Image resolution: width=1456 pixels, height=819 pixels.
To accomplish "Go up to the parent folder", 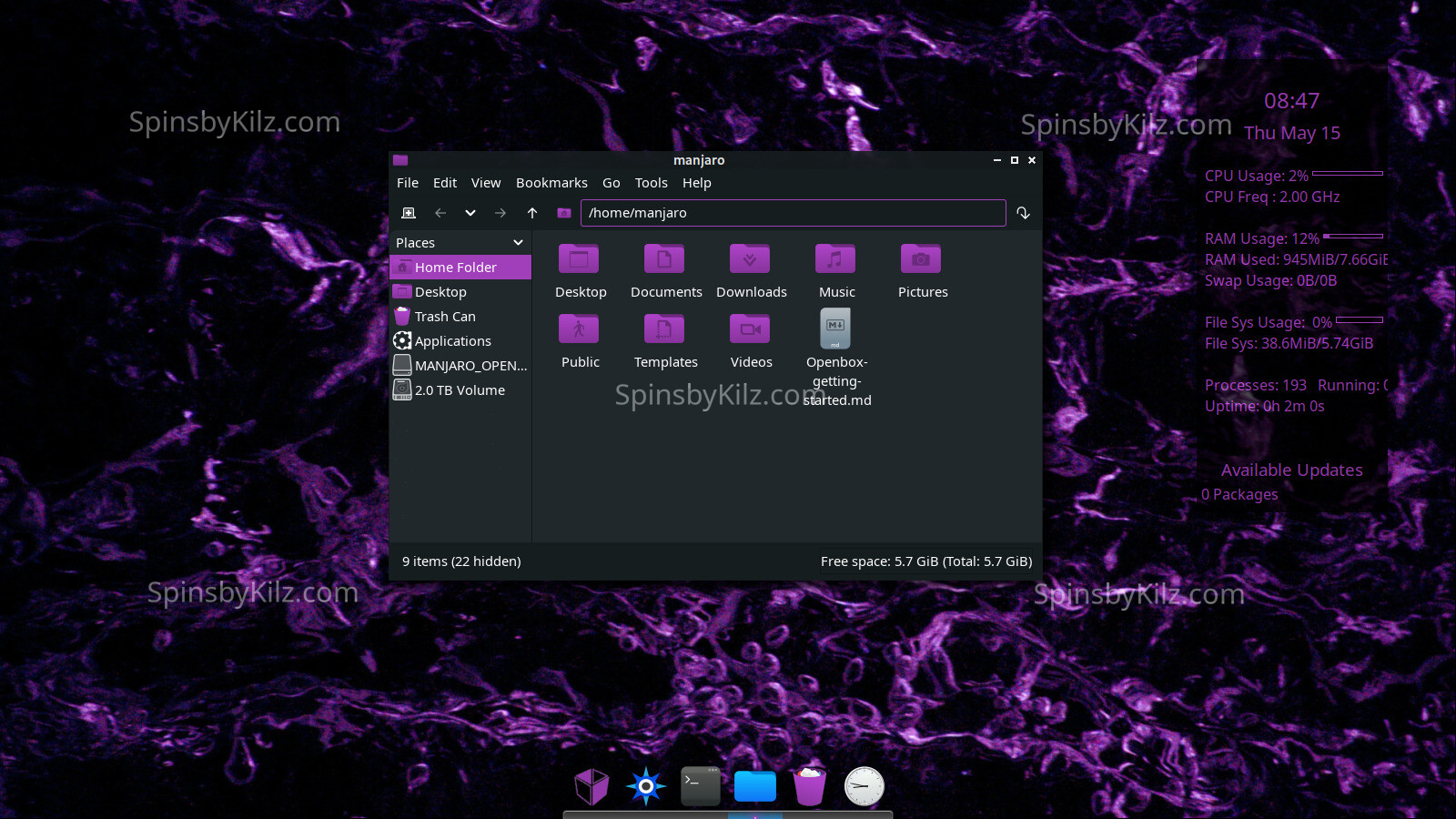I will 532,213.
